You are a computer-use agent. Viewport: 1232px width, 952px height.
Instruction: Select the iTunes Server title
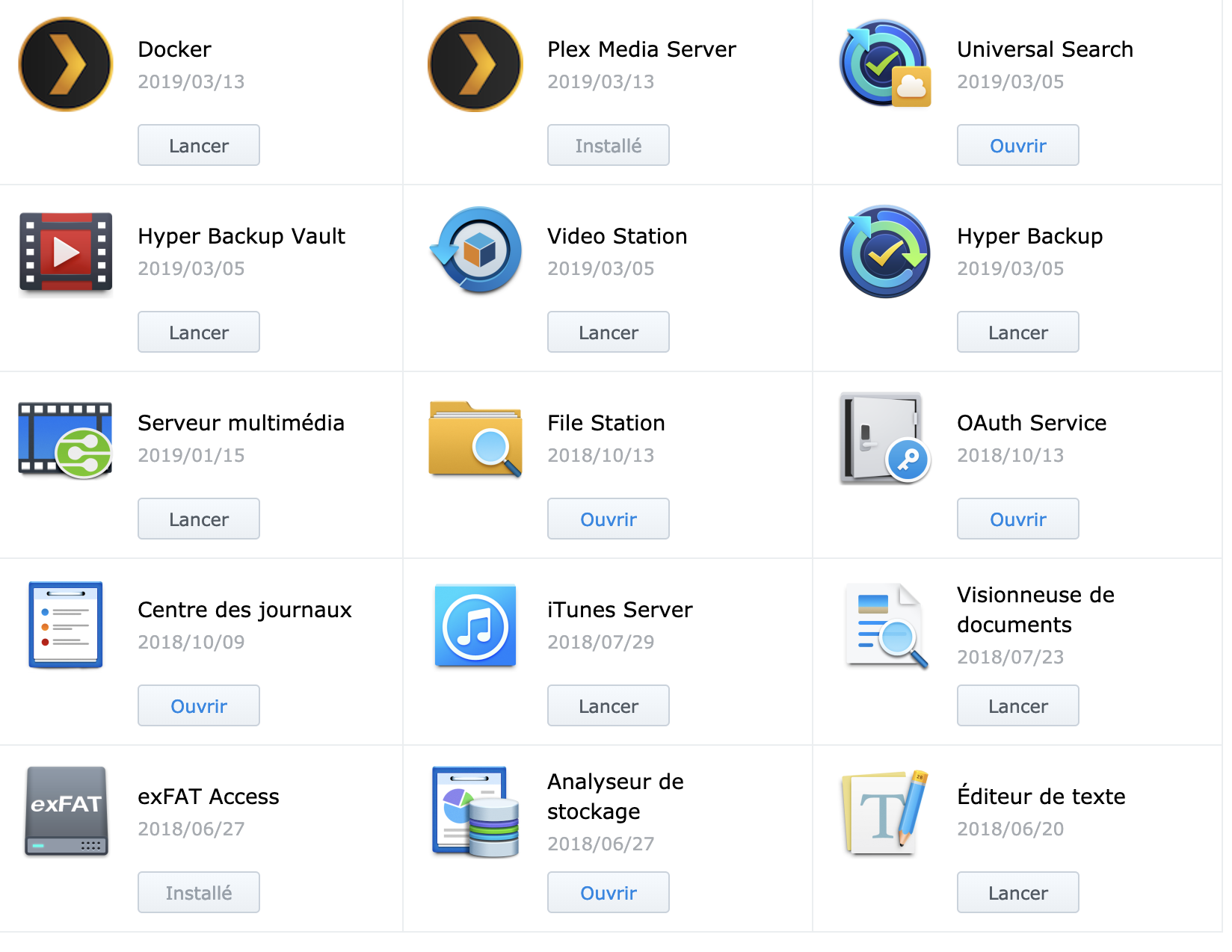click(620, 610)
